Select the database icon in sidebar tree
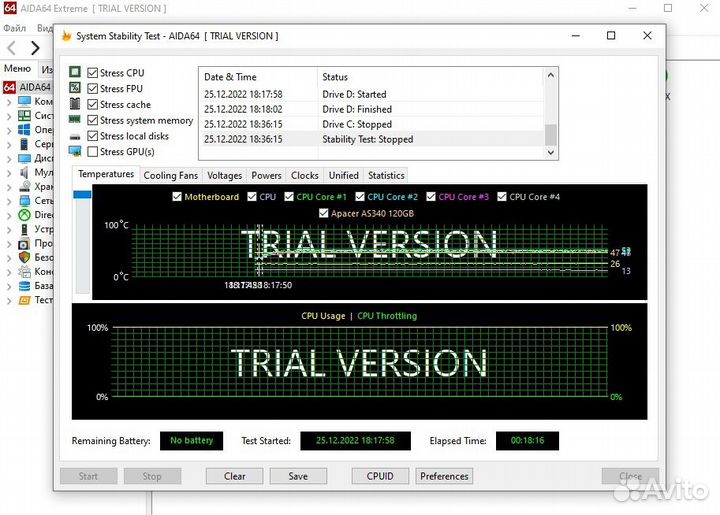 click(26, 285)
